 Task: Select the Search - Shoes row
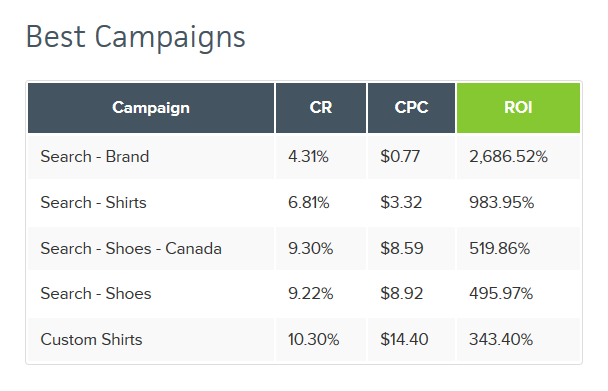pos(304,294)
